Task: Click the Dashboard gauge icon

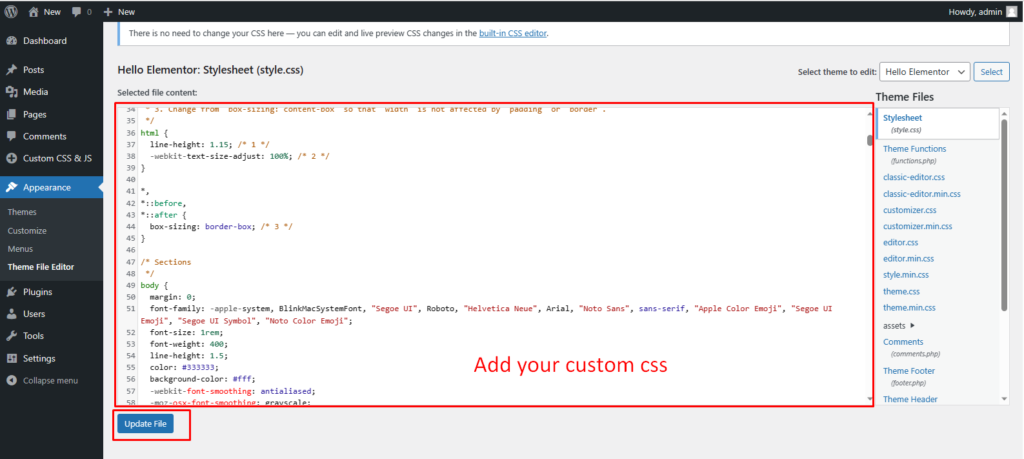Action: (x=11, y=40)
